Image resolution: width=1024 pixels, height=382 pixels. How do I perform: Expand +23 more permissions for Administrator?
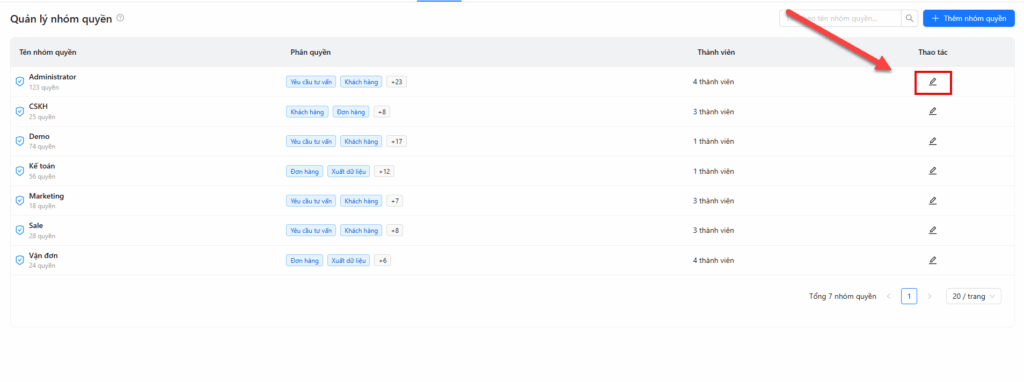pyautogui.click(x=397, y=82)
